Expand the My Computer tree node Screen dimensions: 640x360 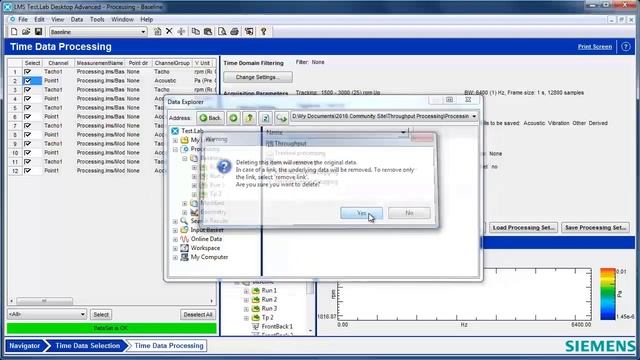coord(176,258)
